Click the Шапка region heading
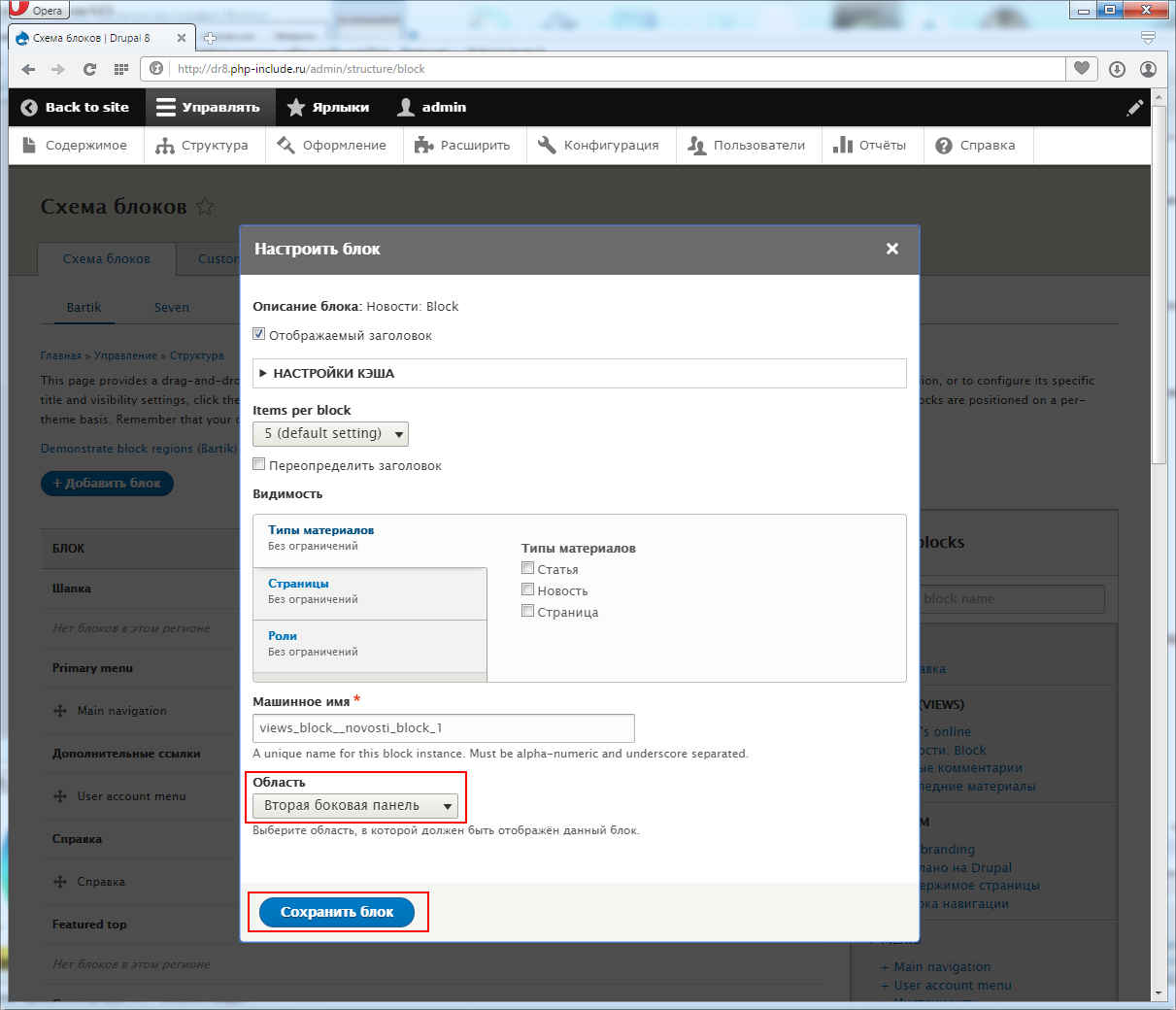This screenshot has height=1010, width=1176. click(x=72, y=589)
